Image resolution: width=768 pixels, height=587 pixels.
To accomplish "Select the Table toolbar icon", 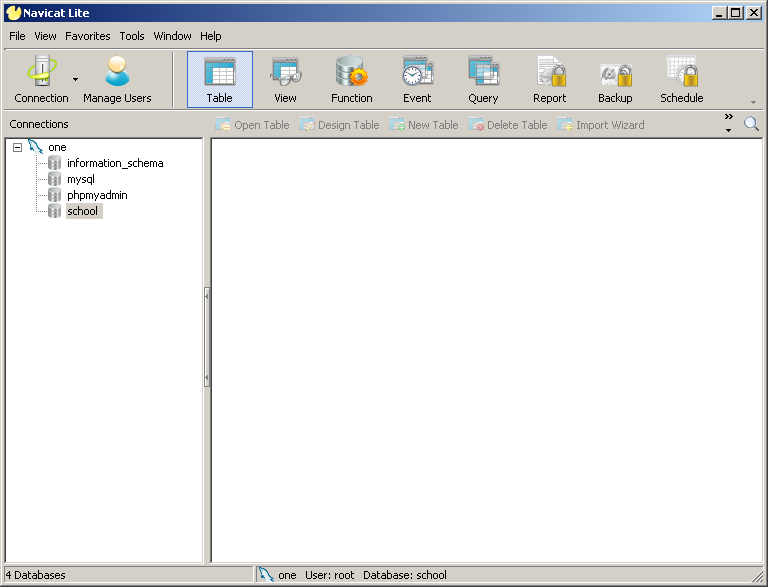I will tap(220, 79).
